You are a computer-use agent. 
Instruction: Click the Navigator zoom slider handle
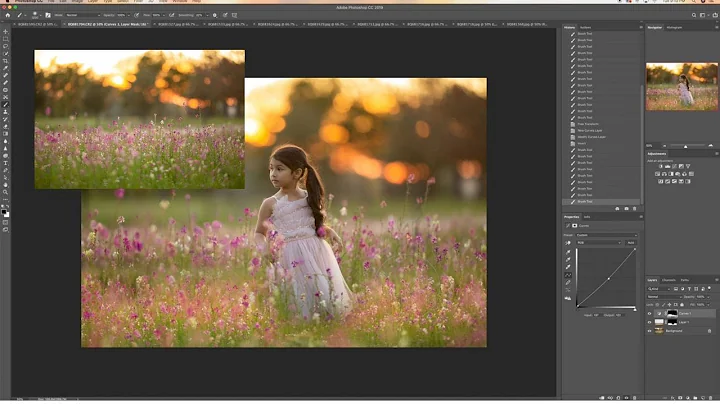[x=686, y=146]
